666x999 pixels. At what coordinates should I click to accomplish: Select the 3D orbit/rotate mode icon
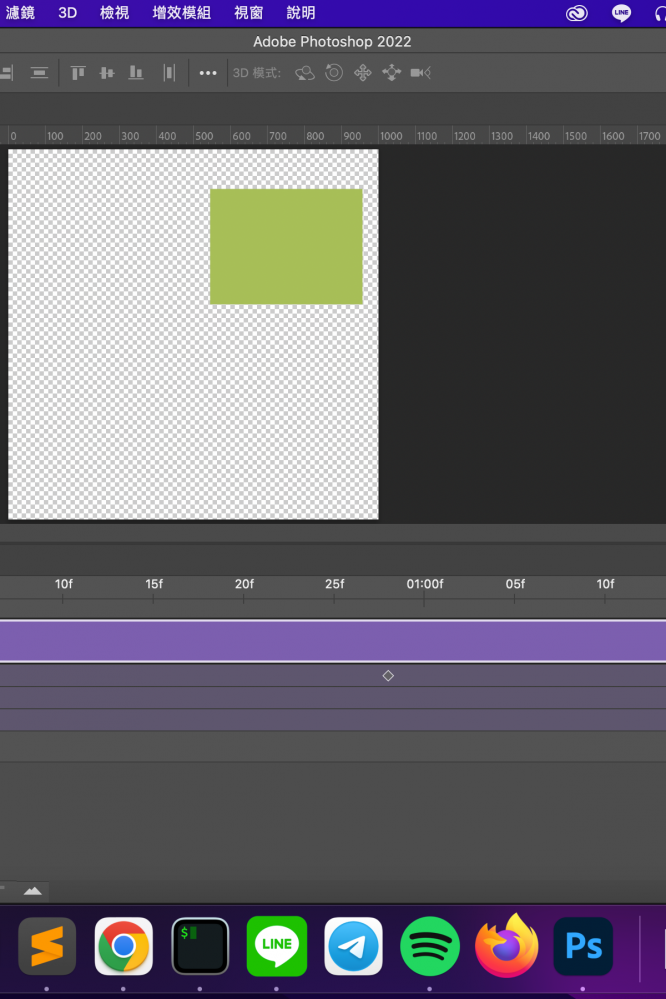[305, 73]
